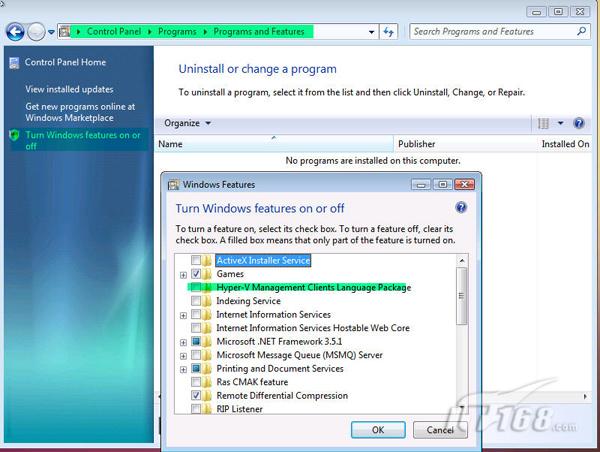
Task: Click the Ras CMAK feature folder icon
Action: point(207,382)
